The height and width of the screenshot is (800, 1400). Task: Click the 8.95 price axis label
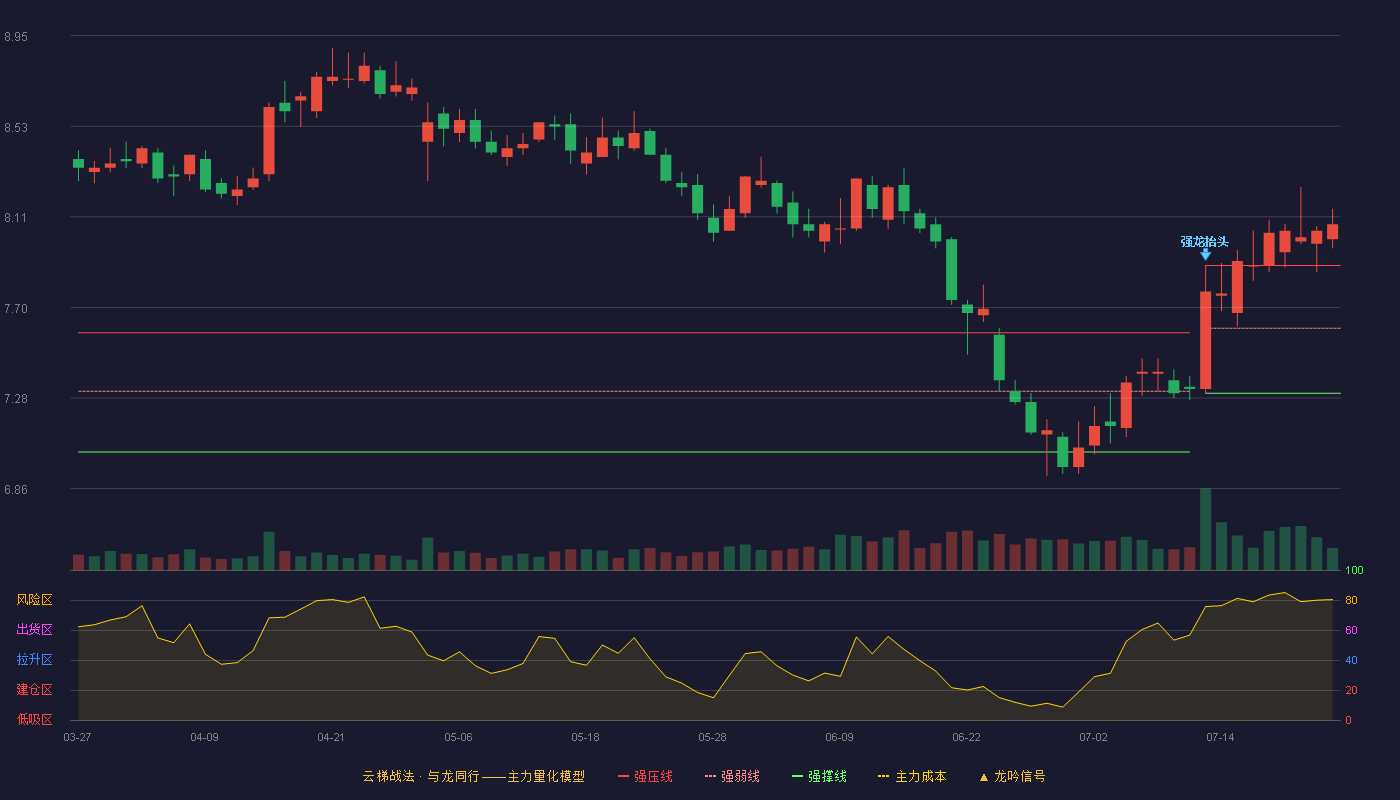[16, 37]
